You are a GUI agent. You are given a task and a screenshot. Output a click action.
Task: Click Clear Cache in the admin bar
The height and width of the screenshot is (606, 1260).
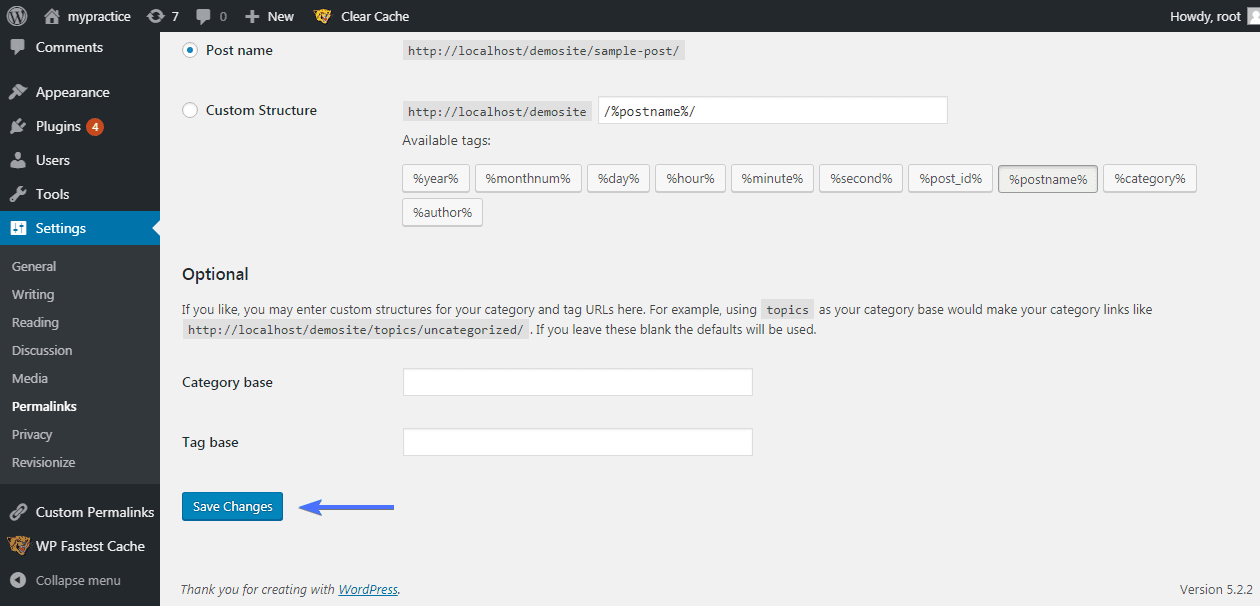point(375,16)
